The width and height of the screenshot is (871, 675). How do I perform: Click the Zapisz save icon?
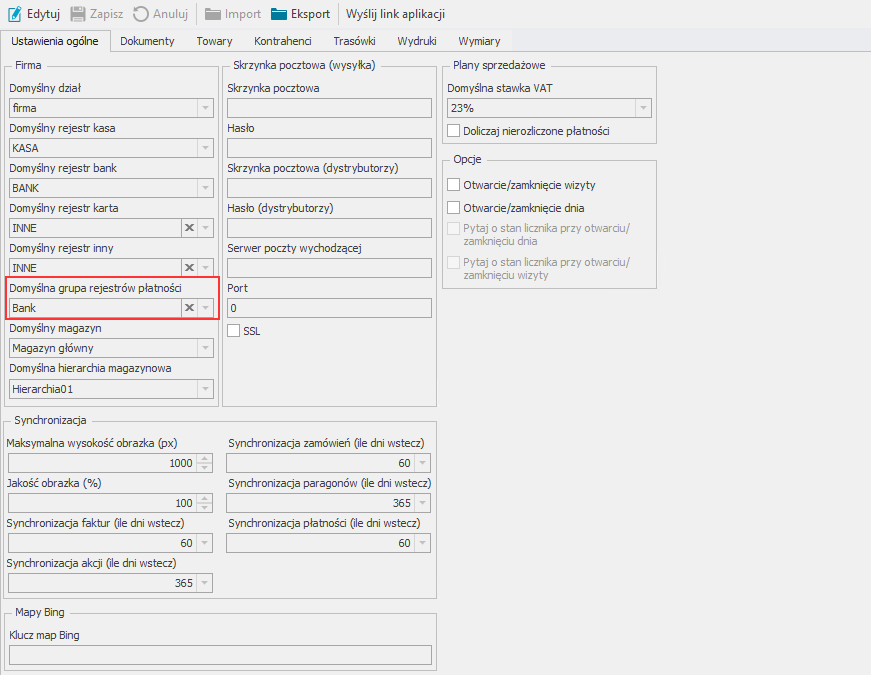tap(78, 14)
